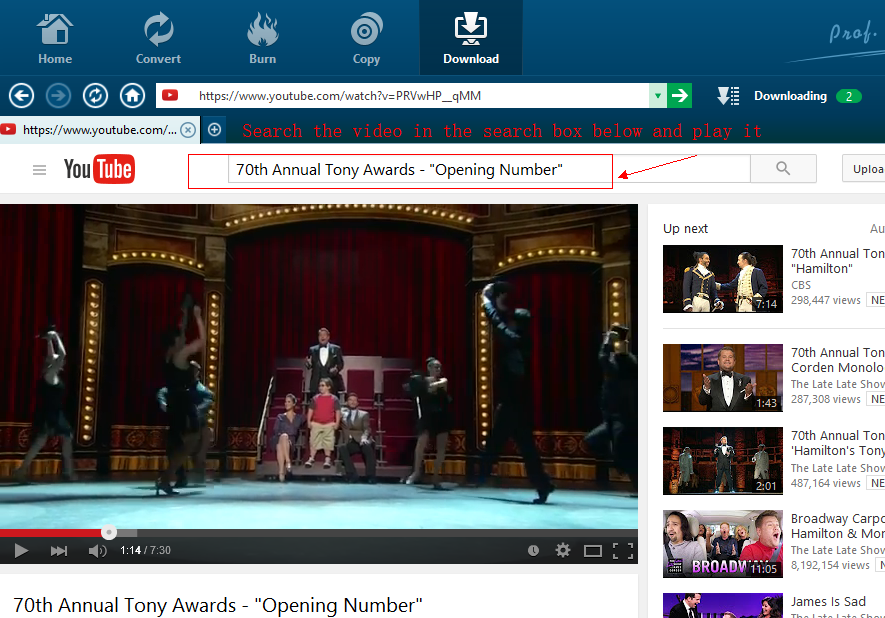This screenshot has height=618, width=885.
Task: Click the YouTube logo
Action: click(99, 169)
